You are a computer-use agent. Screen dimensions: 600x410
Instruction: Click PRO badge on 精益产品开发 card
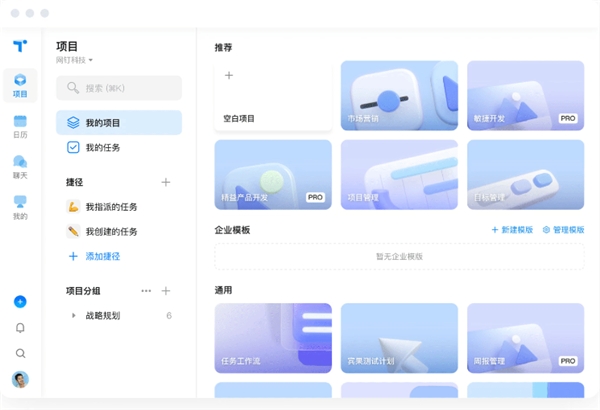315,197
